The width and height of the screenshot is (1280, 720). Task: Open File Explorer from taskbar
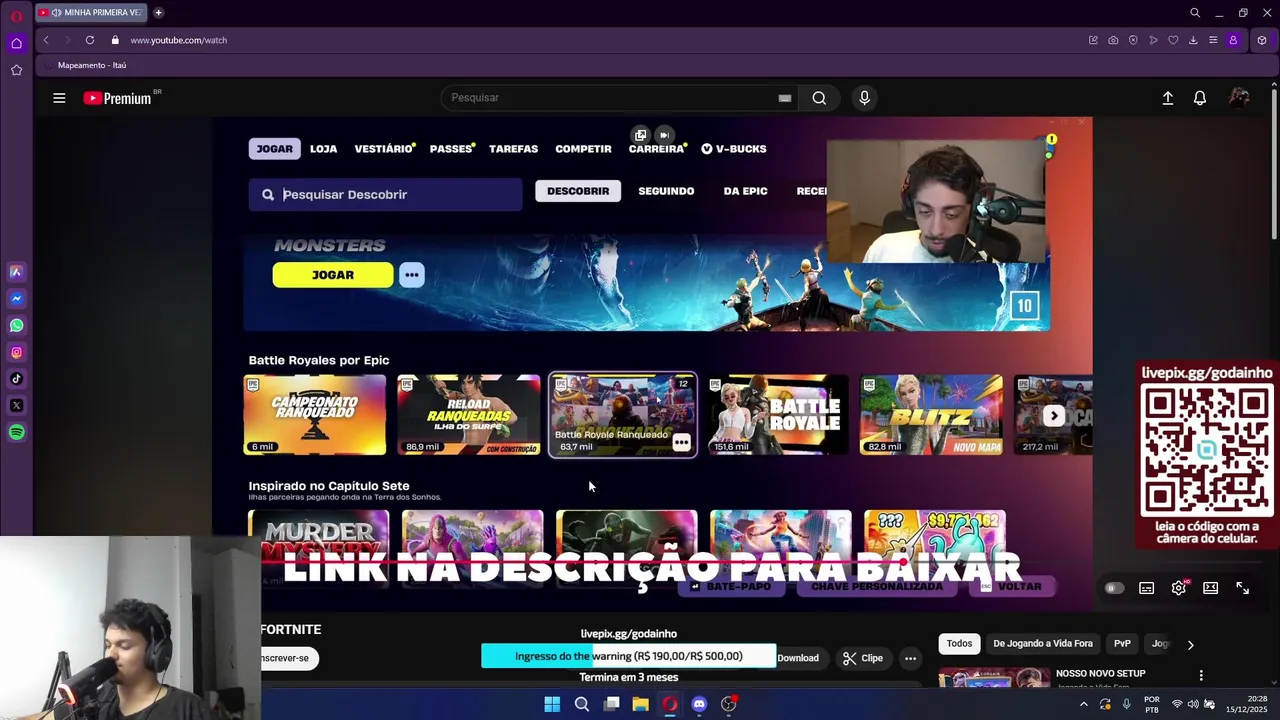(641, 704)
